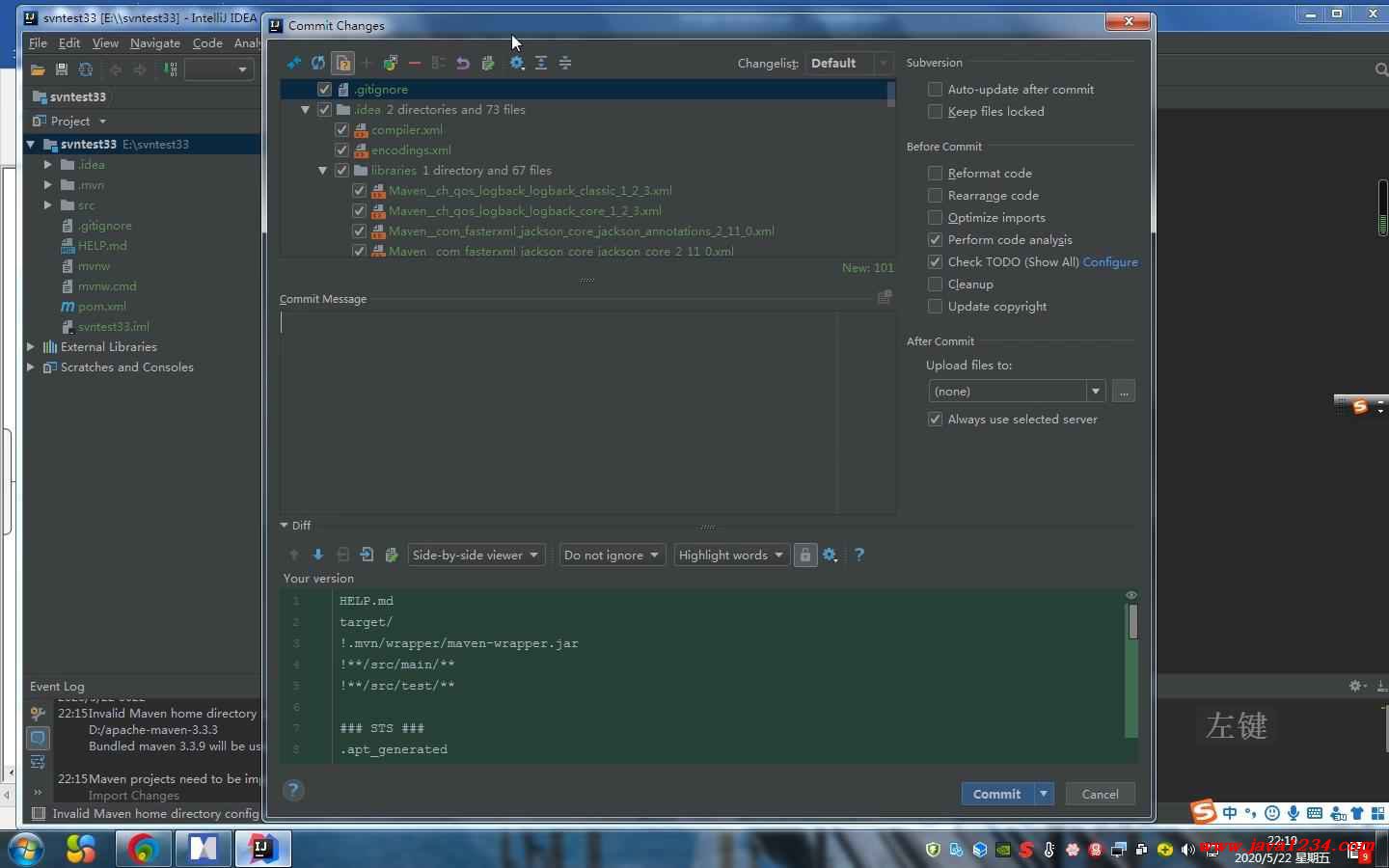Click the Collapse All icon in changes tree
1389x868 pixels.
(x=565, y=63)
